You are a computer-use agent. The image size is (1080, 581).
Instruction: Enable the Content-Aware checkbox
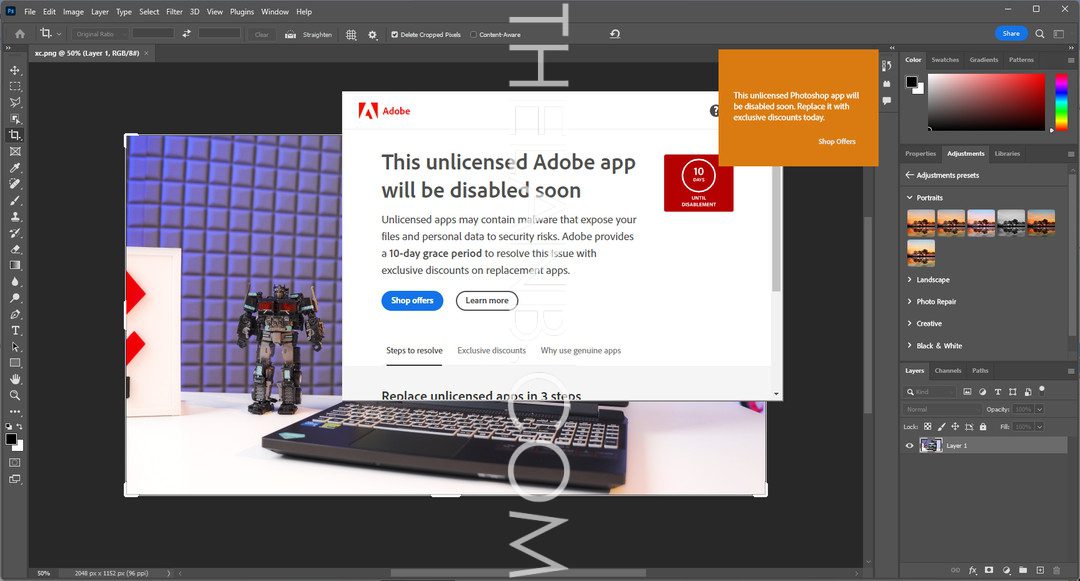473,34
